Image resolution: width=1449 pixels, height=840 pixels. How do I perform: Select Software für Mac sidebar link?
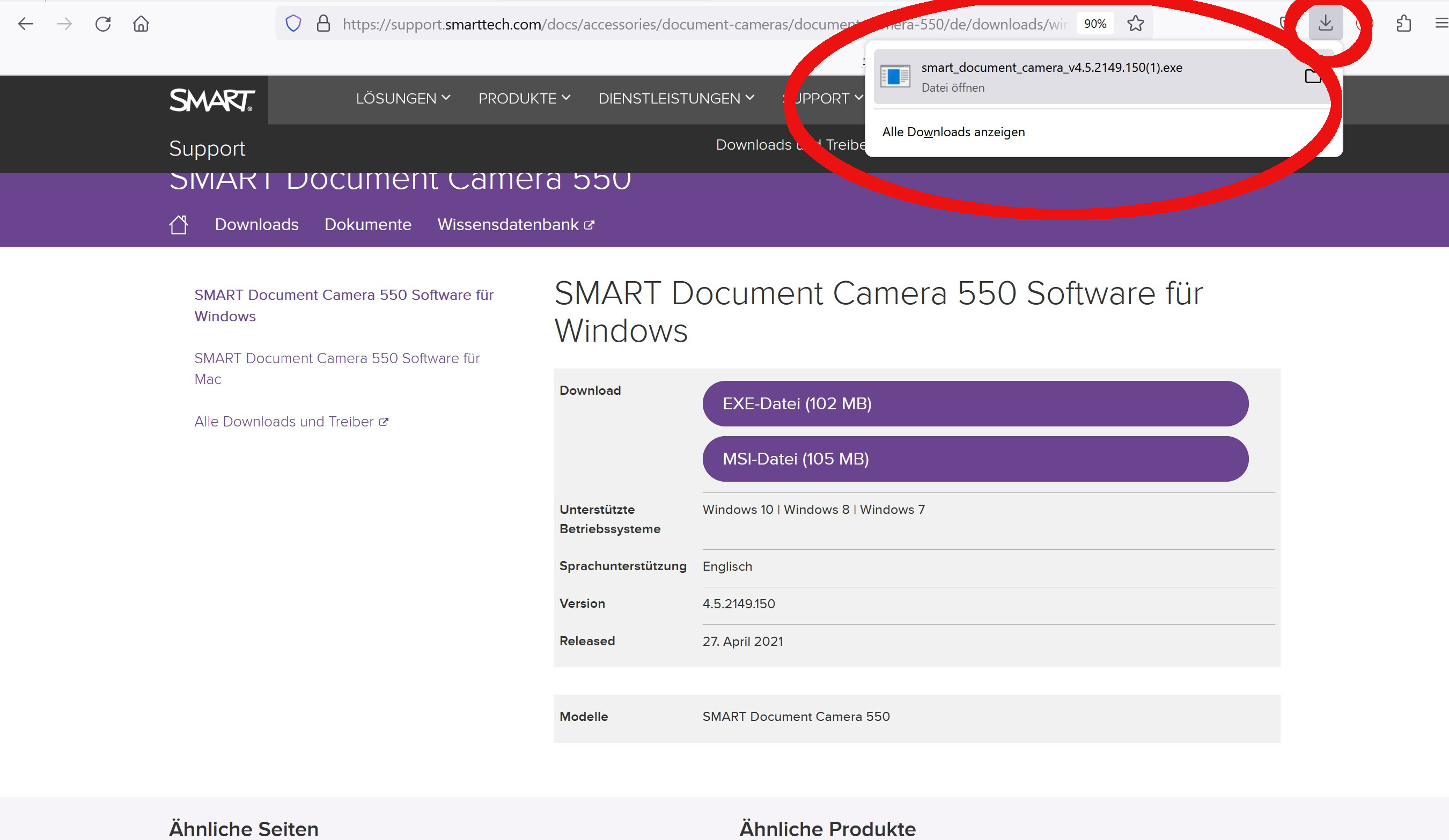pos(337,369)
